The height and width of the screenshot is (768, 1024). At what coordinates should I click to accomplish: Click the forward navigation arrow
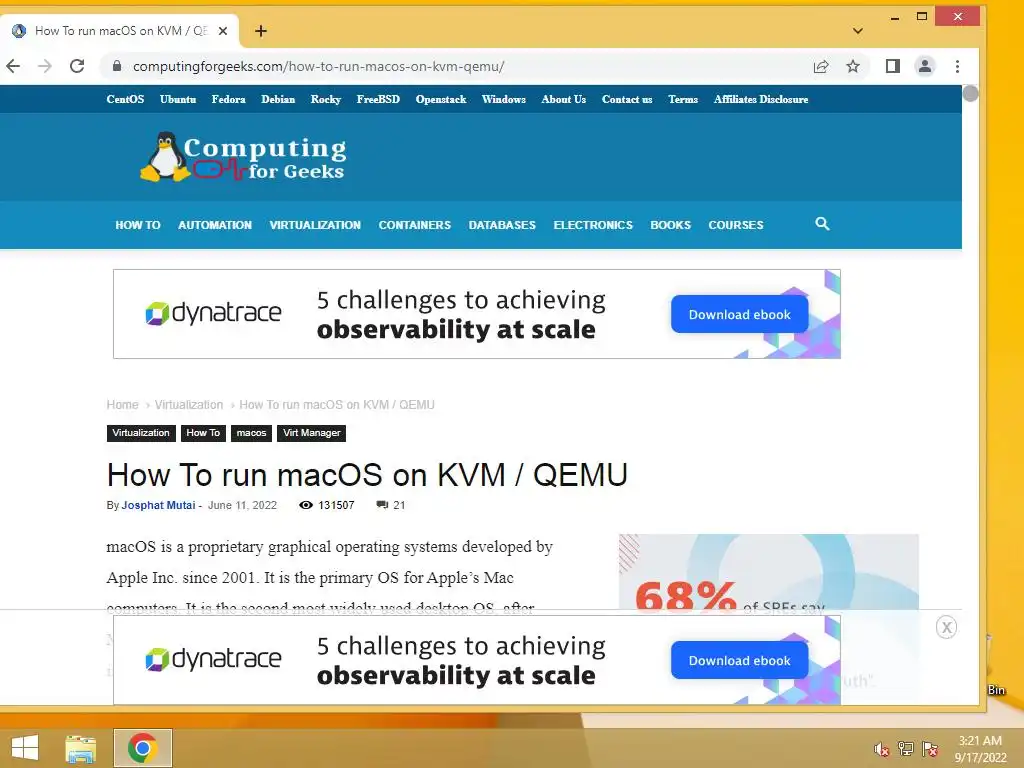[x=44, y=66]
